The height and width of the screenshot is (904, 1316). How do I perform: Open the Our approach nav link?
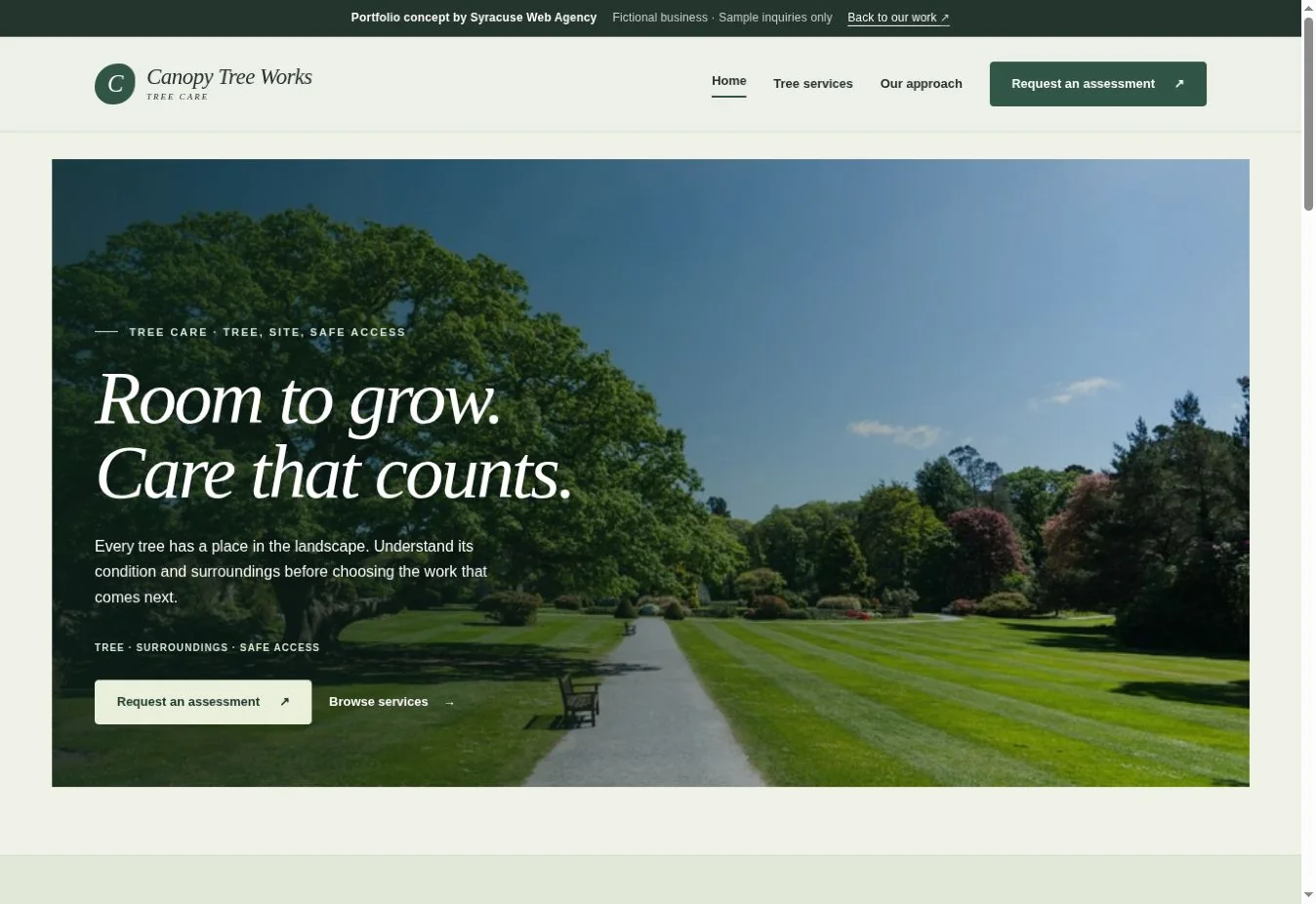click(922, 84)
